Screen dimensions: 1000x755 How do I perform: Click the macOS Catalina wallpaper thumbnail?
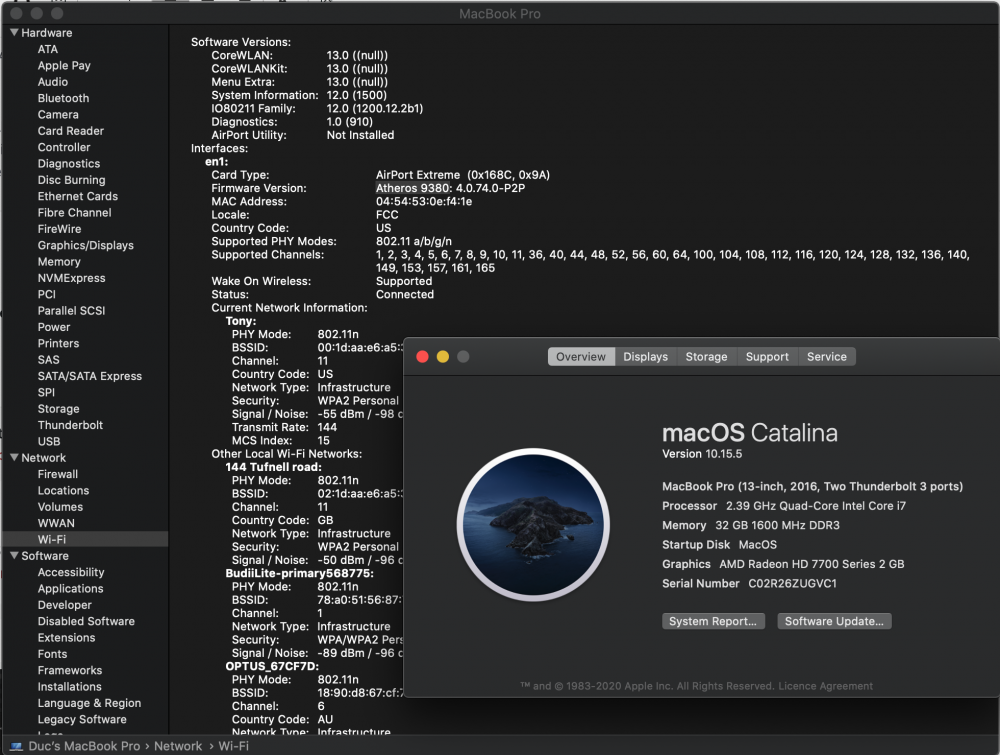[x=534, y=522]
